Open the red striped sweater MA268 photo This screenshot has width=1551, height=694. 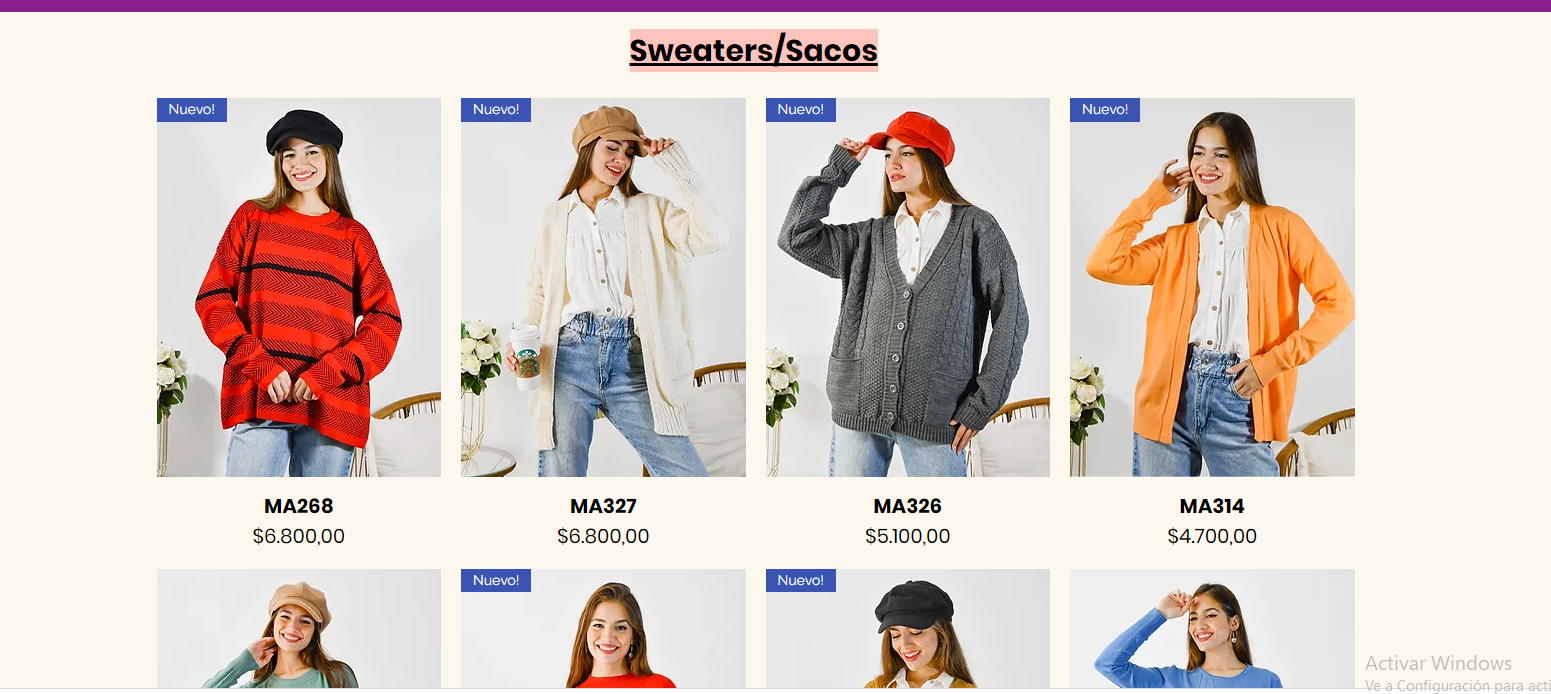(299, 287)
